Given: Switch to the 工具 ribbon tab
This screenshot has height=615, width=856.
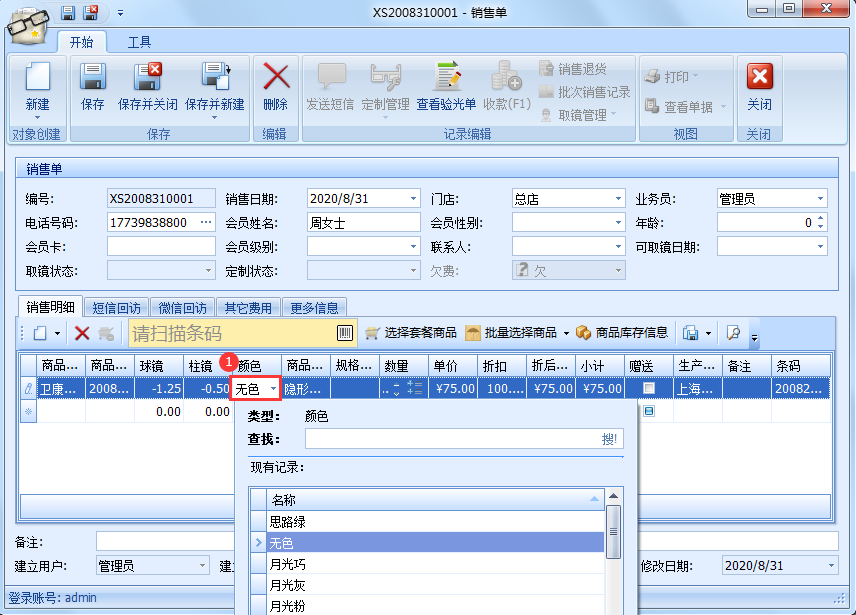Looking at the screenshot, I should [139, 42].
